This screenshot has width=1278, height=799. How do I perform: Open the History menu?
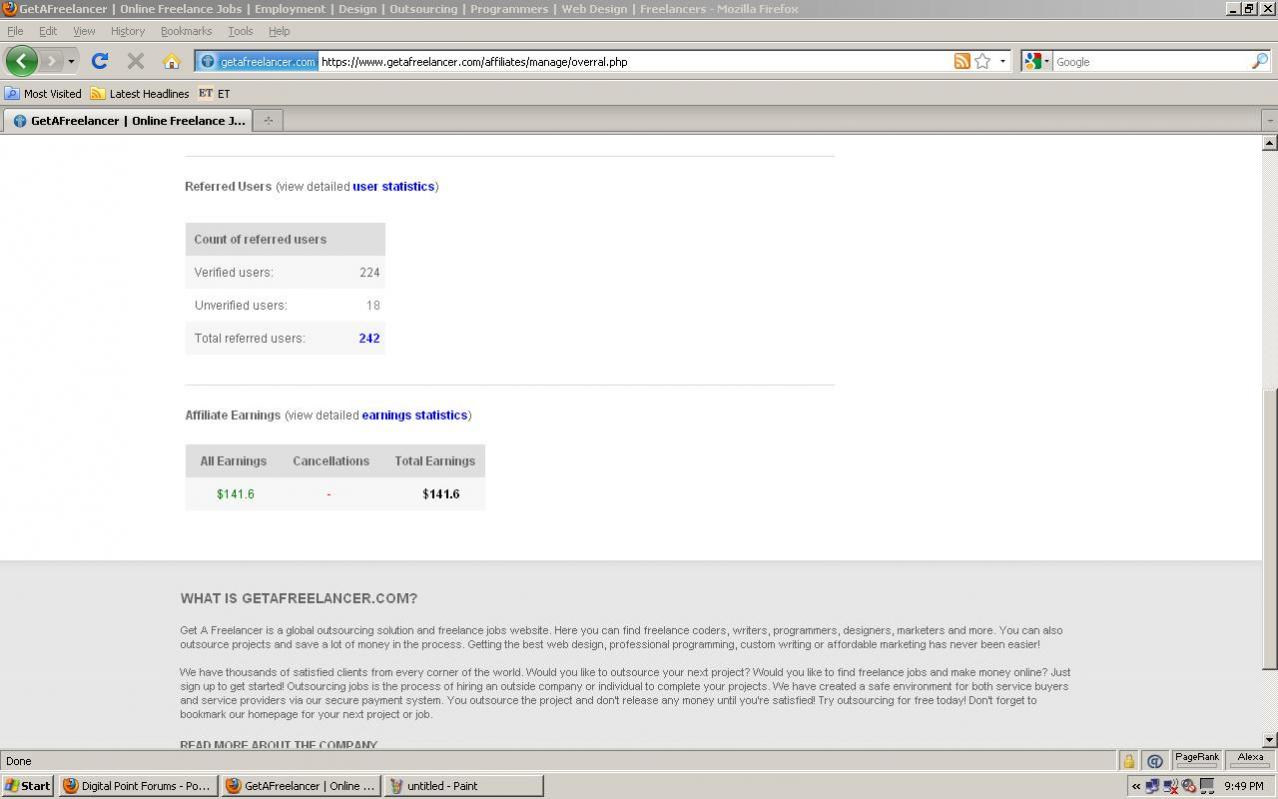pyautogui.click(x=128, y=31)
